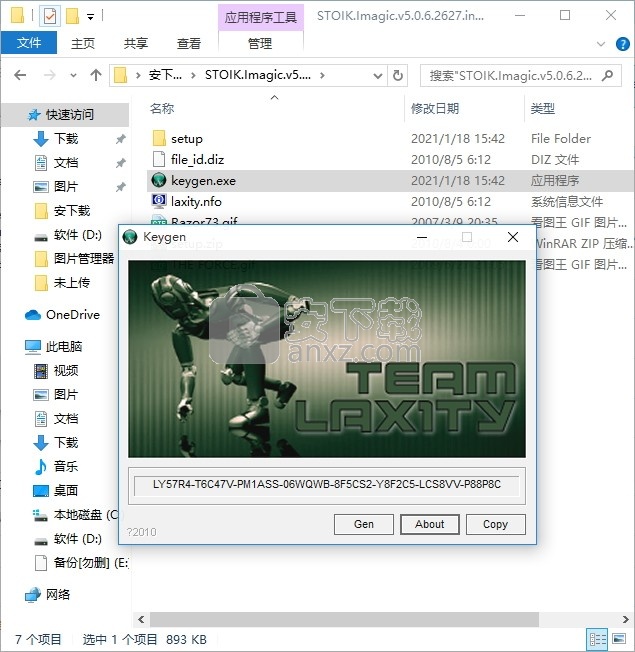Image resolution: width=635 pixels, height=652 pixels.
Task: Switch to the 查看 ribbon tab
Action: click(x=189, y=43)
